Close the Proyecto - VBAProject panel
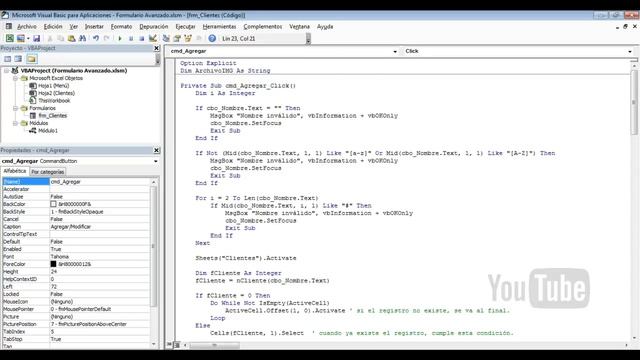 (x=156, y=48)
